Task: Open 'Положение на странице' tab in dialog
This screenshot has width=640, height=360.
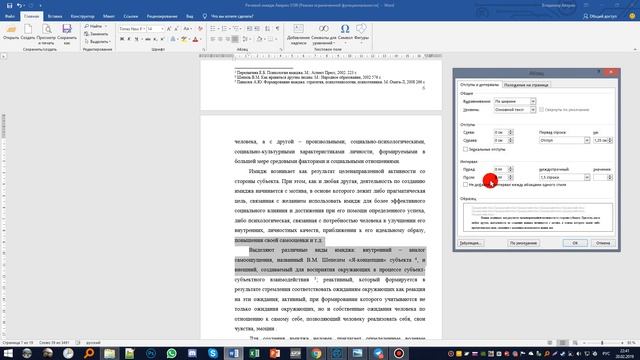Action: coord(526,85)
